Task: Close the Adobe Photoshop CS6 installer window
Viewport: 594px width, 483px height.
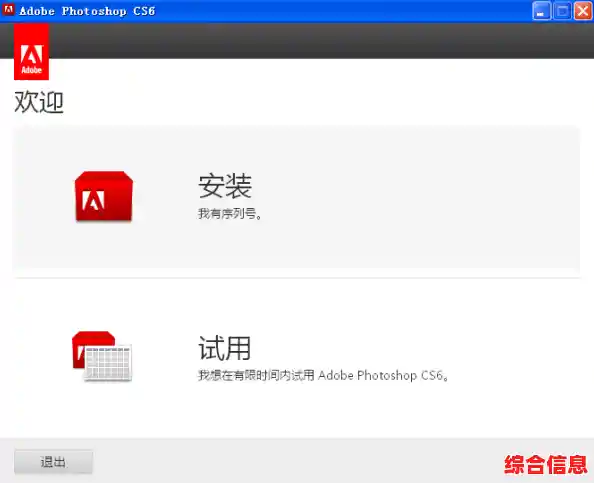Action: click(x=582, y=11)
